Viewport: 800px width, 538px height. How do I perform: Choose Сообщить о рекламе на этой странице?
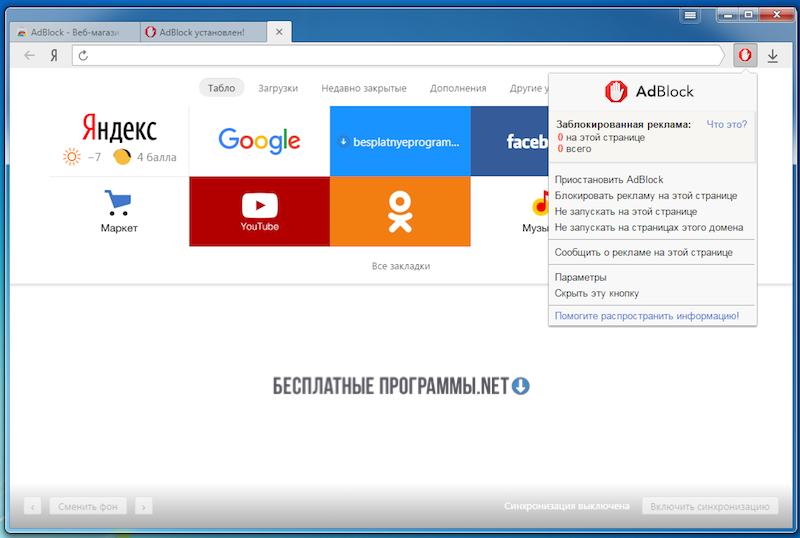pos(643,252)
